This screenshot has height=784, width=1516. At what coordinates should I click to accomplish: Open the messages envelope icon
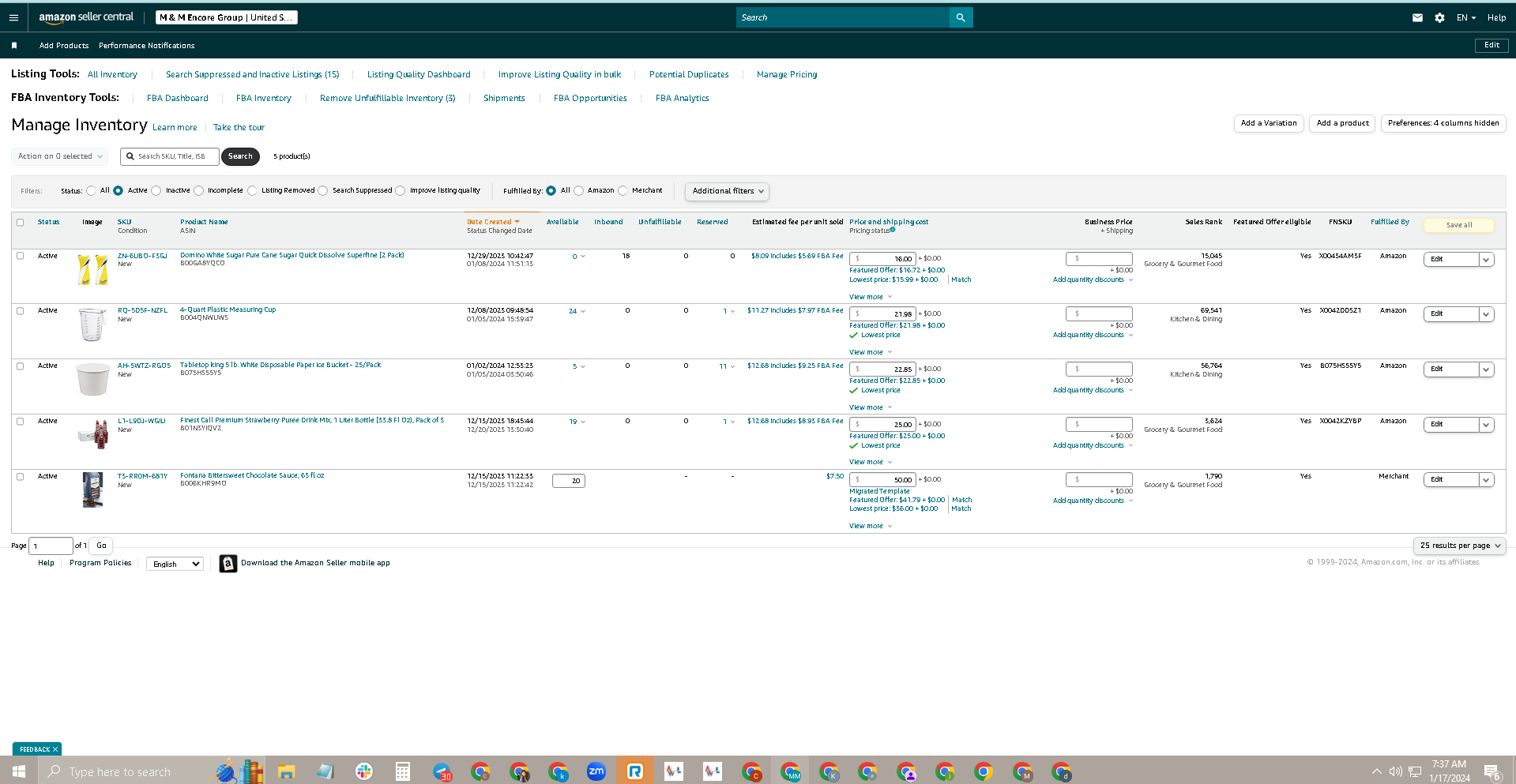point(1417,17)
